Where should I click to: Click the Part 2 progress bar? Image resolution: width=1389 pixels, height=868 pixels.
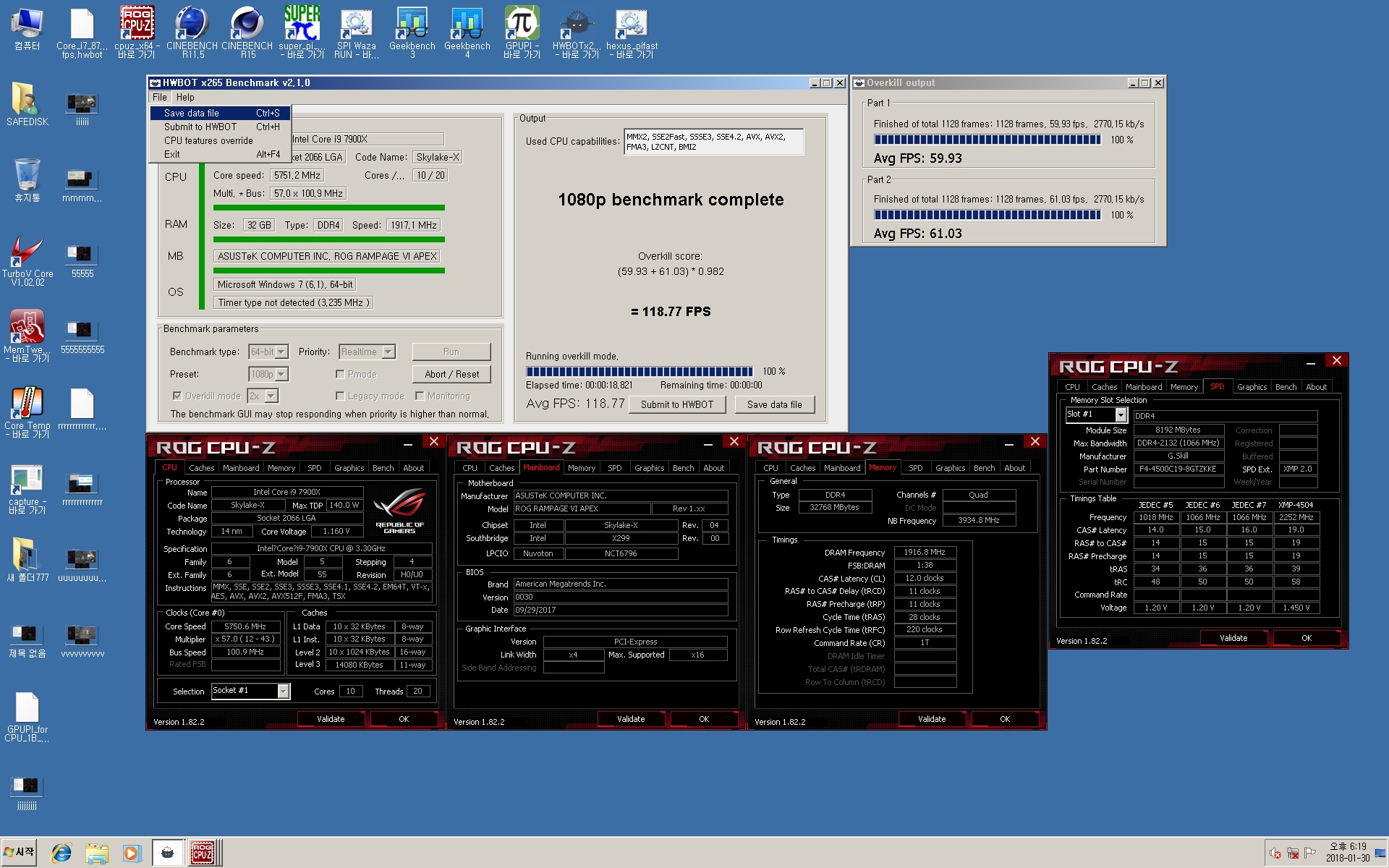[x=987, y=215]
